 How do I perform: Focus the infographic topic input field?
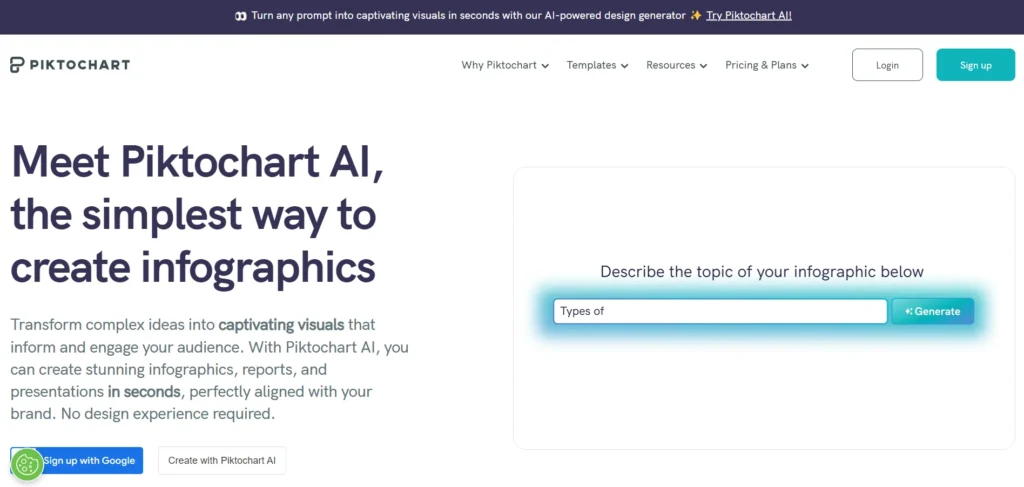tap(720, 311)
